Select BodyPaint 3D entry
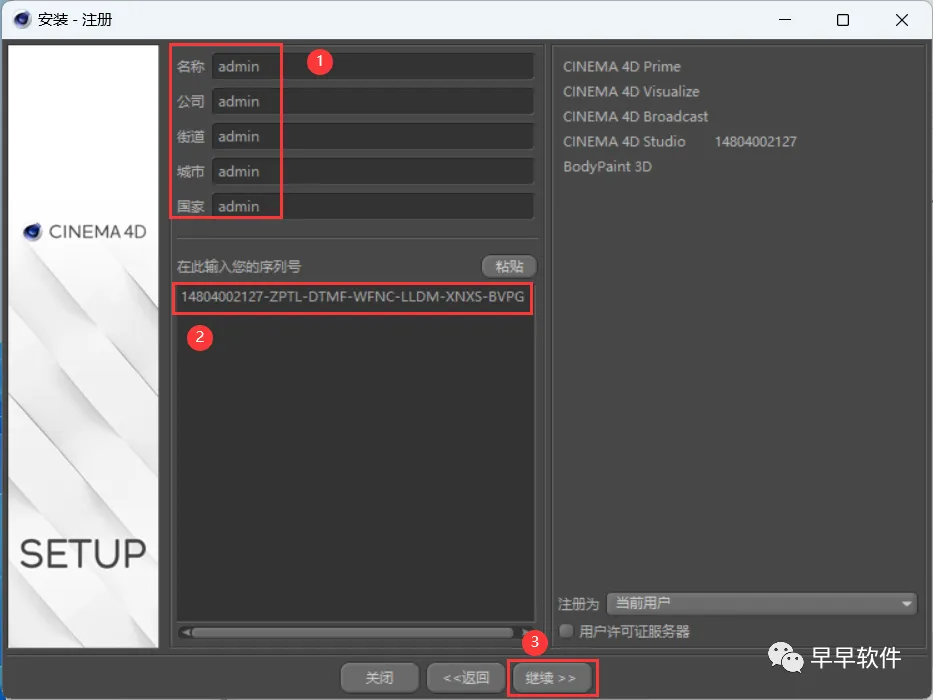The width and height of the screenshot is (933, 700). (x=608, y=167)
